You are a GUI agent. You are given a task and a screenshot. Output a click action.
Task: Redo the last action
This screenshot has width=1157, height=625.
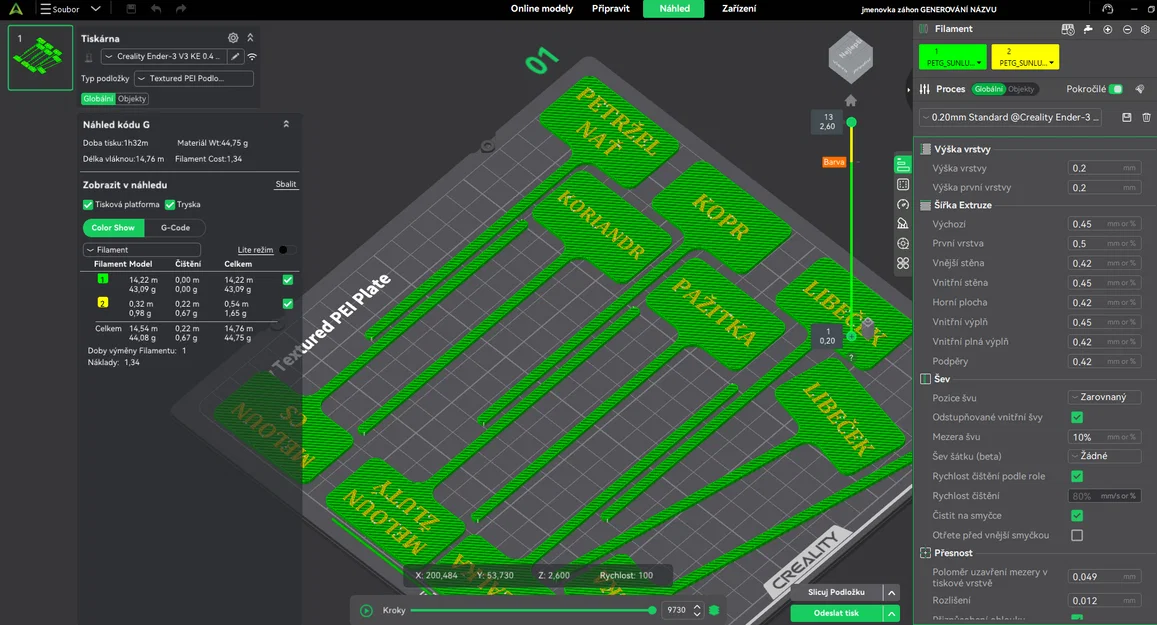pyautogui.click(x=181, y=9)
